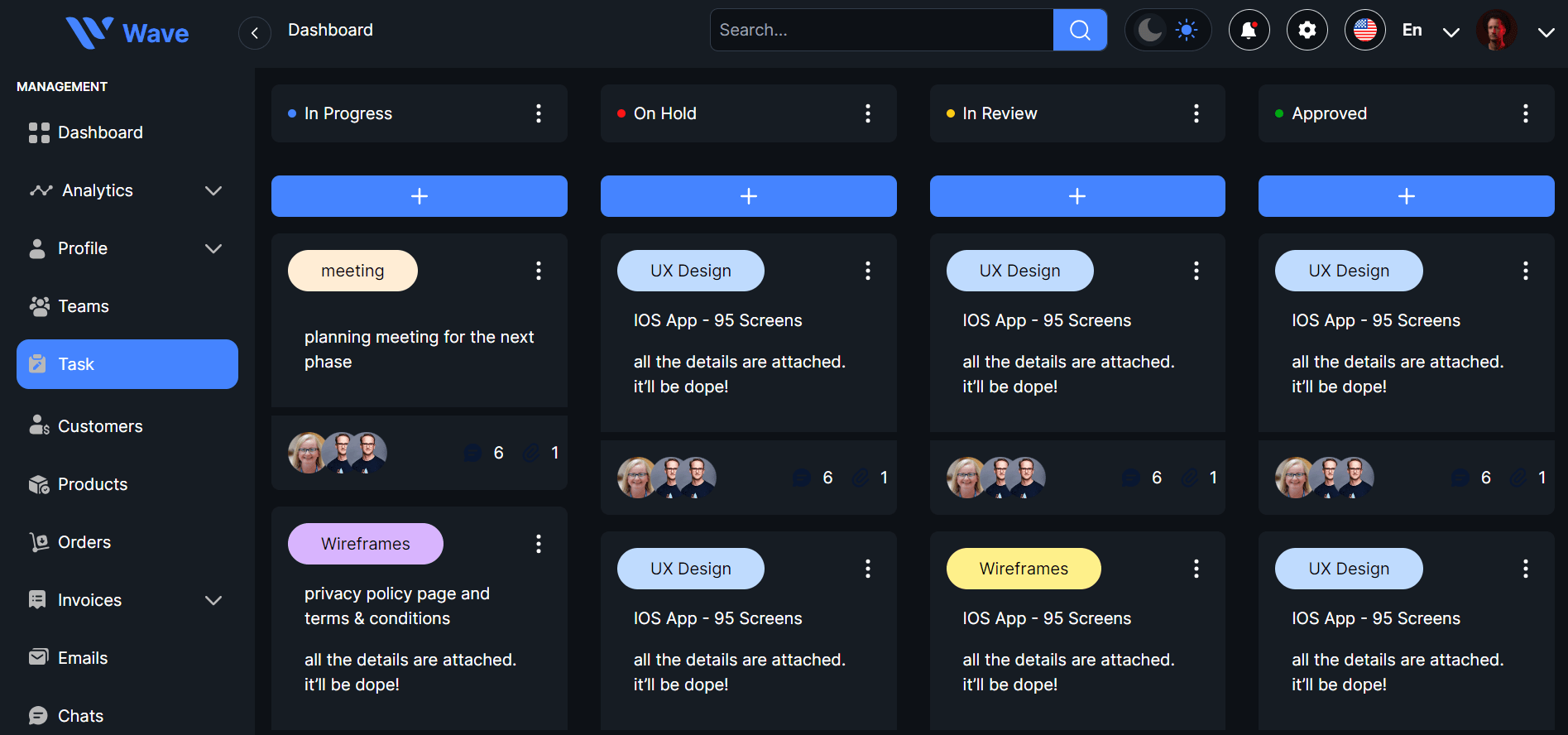Expand the Invoices submenu
Image resolution: width=1568 pixels, height=735 pixels.
(x=213, y=600)
